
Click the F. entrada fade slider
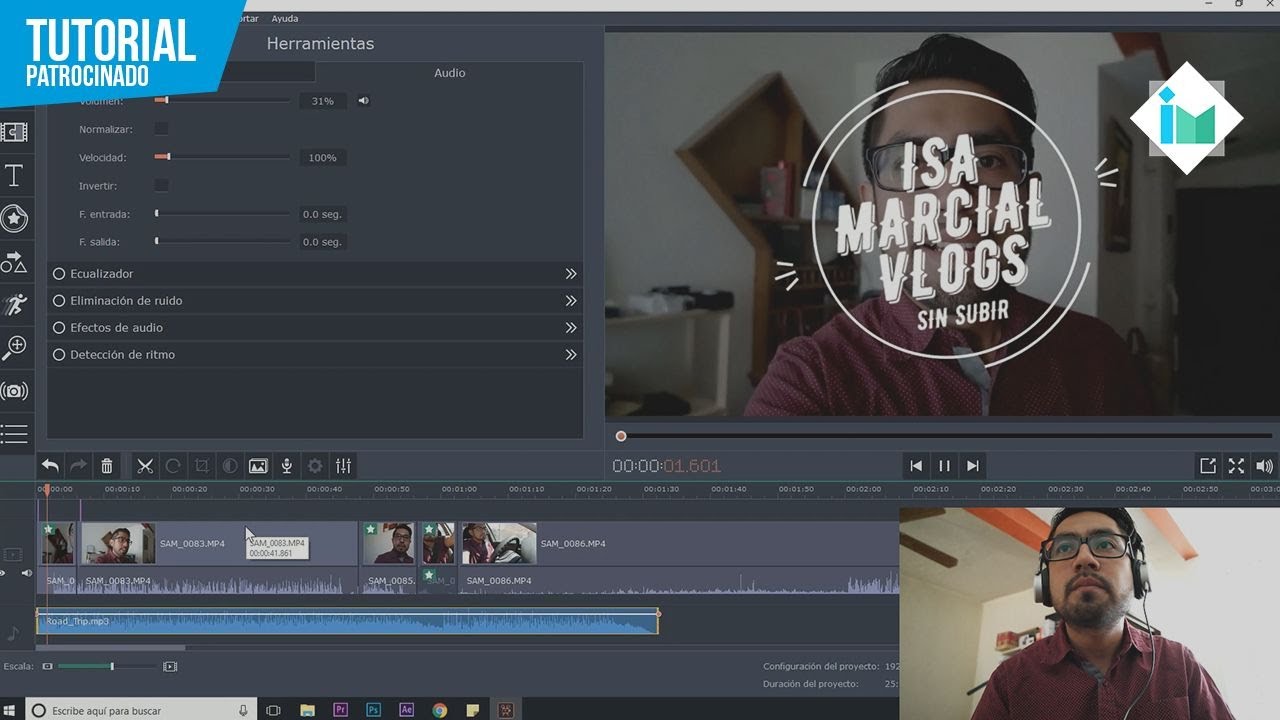pos(222,214)
